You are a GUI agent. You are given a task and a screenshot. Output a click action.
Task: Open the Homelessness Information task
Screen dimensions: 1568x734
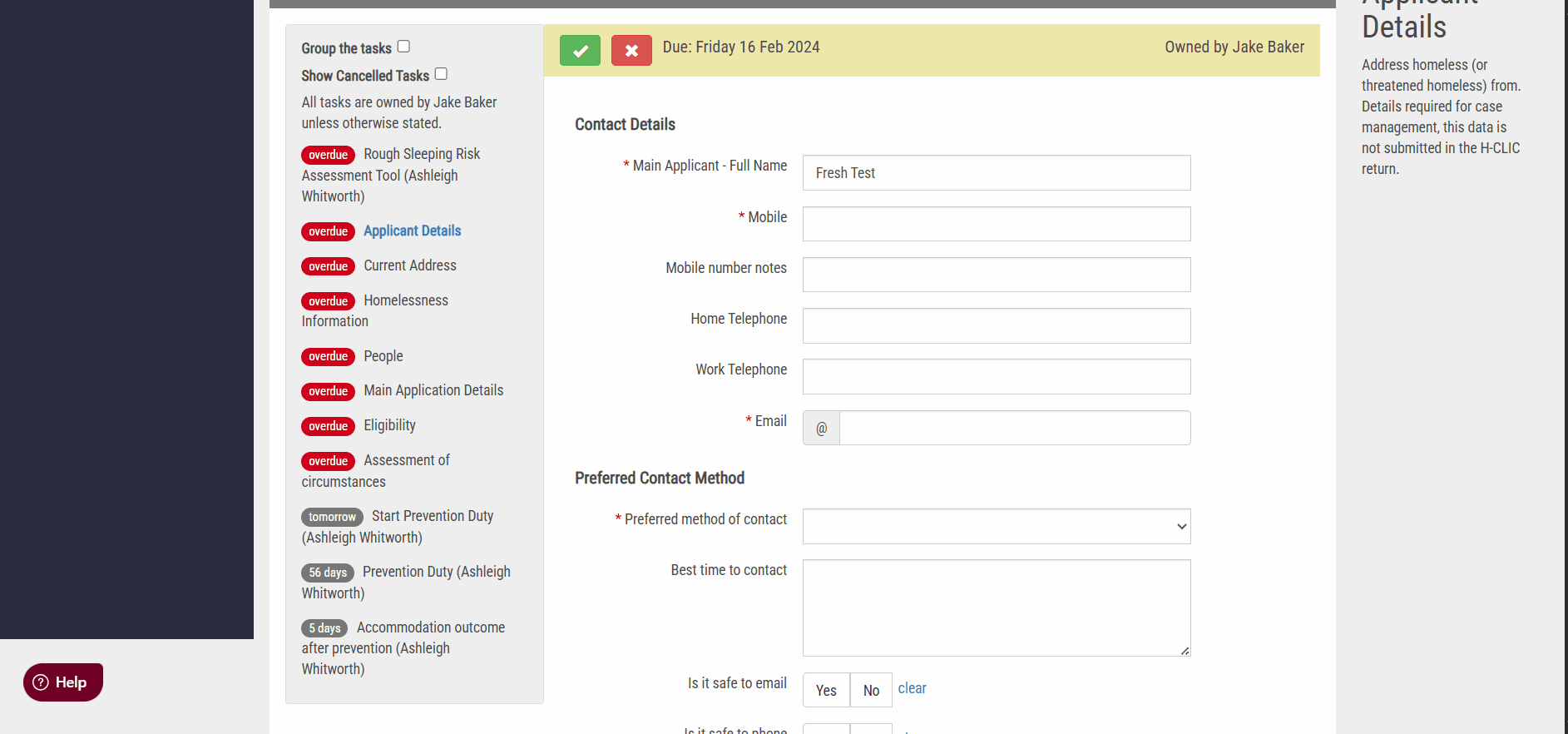(375, 310)
